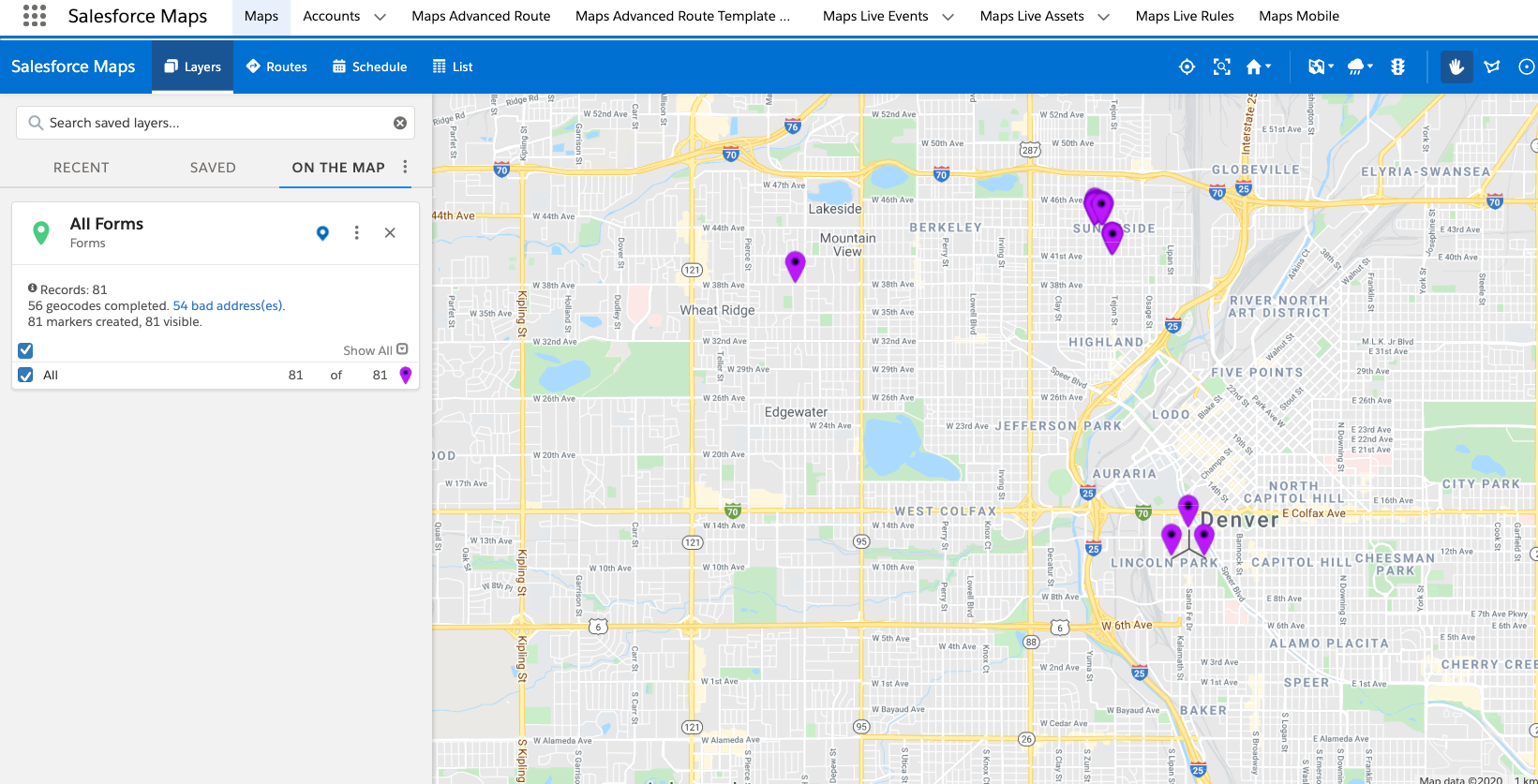Open the 54 bad address(es) link
This screenshot has height=784, width=1538.
tap(229, 305)
